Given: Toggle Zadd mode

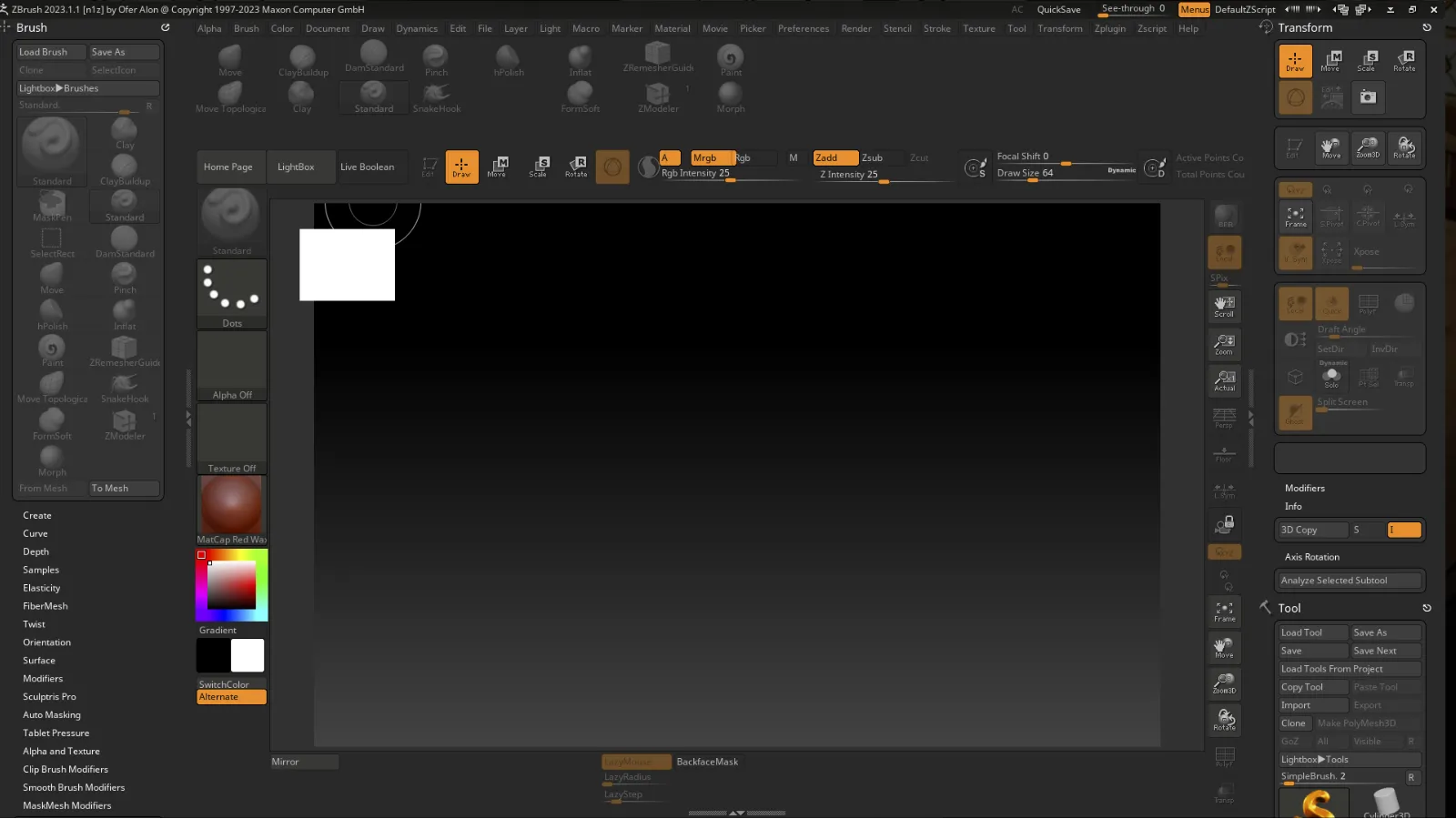Looking at the screenshot, I should click(835, 157).
